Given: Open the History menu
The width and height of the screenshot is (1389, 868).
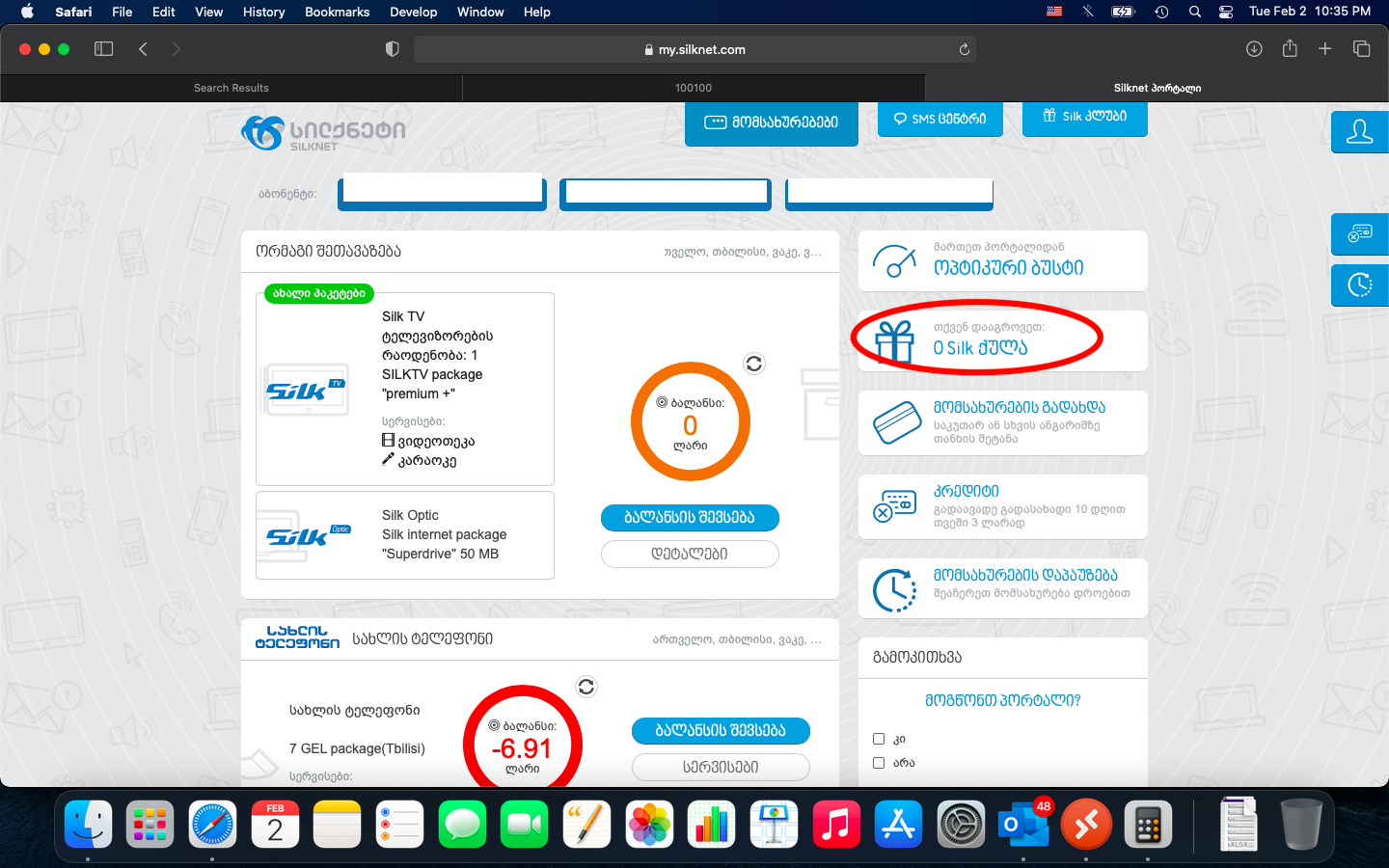Looking at the screenshot, I should point(263,12).
